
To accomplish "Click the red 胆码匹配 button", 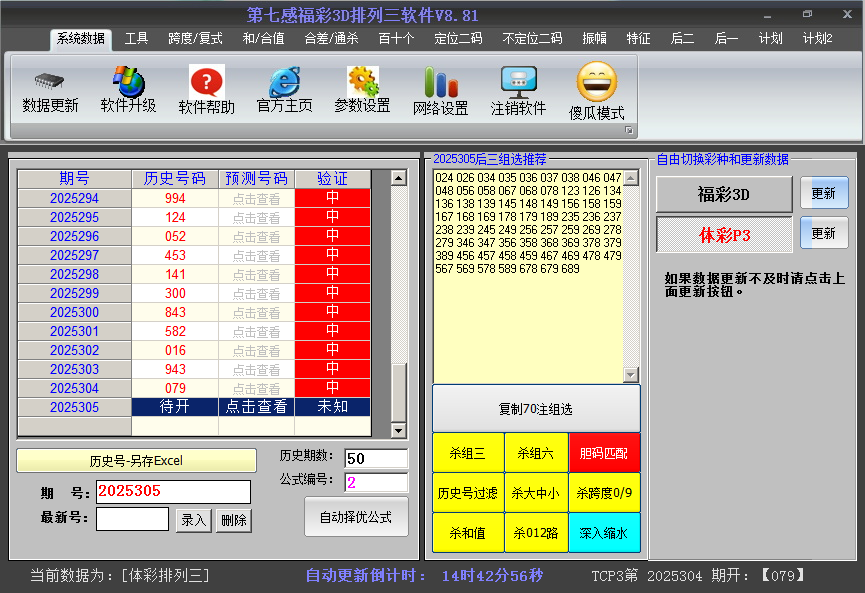I will pyautogui.click(x=604, y=453).
